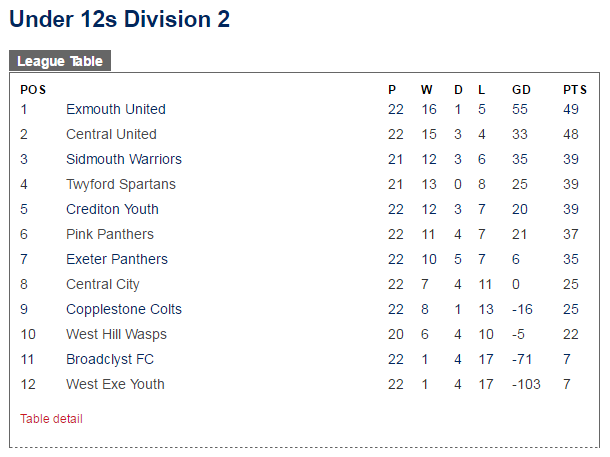Select Pink Panthers team entry
The image size is (610, 457).
tap(110, 234)
